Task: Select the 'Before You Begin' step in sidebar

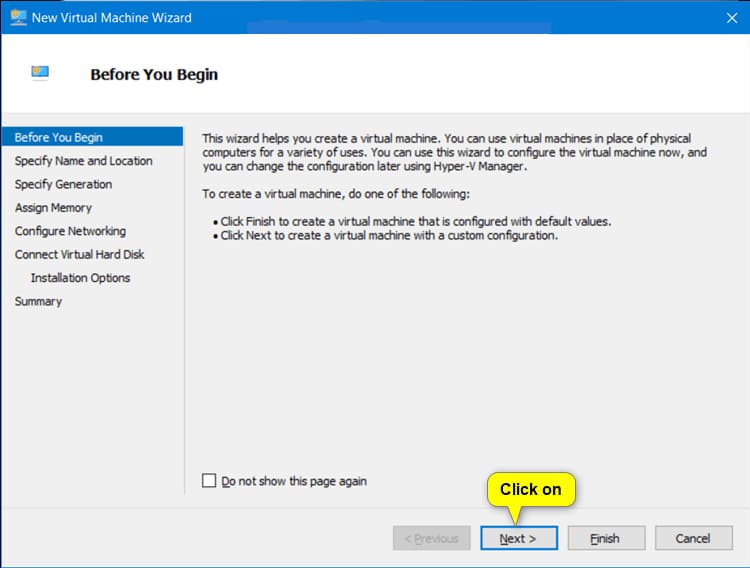Action: point(59,137)
